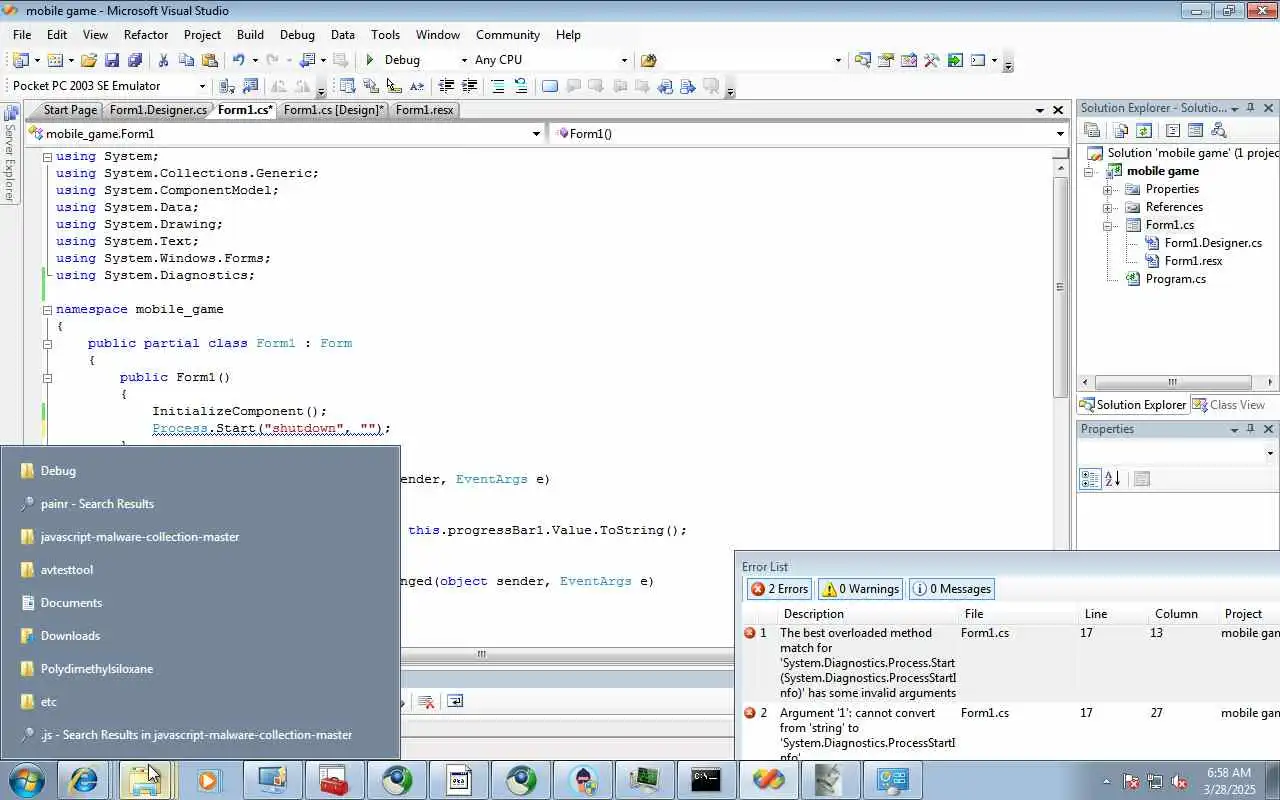The height and width of the screenshot is (800, 1280).
Task: Click Refresh icon in Solution Explorer
Action: click(1144, 130)
